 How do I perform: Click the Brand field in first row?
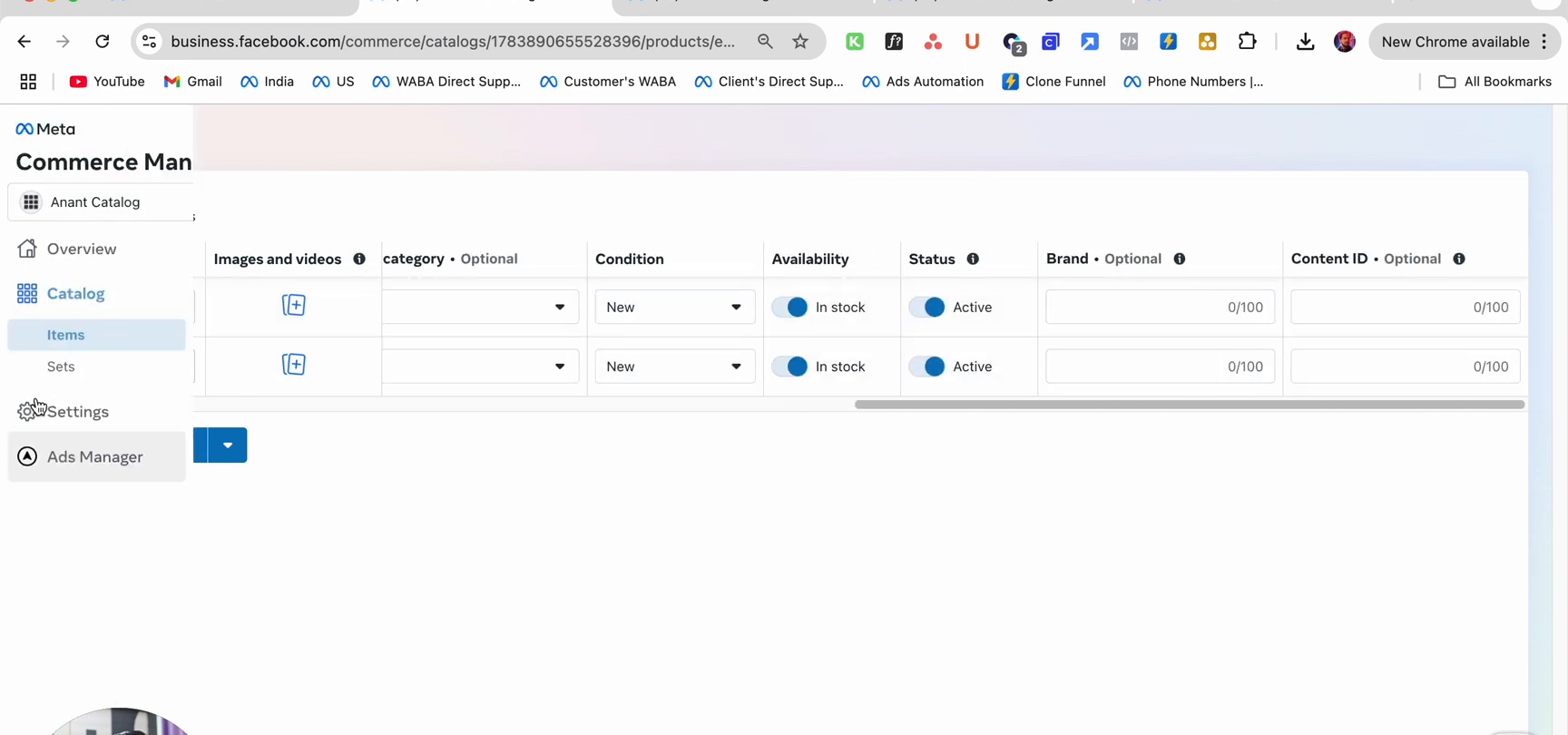coord(1160,308)
